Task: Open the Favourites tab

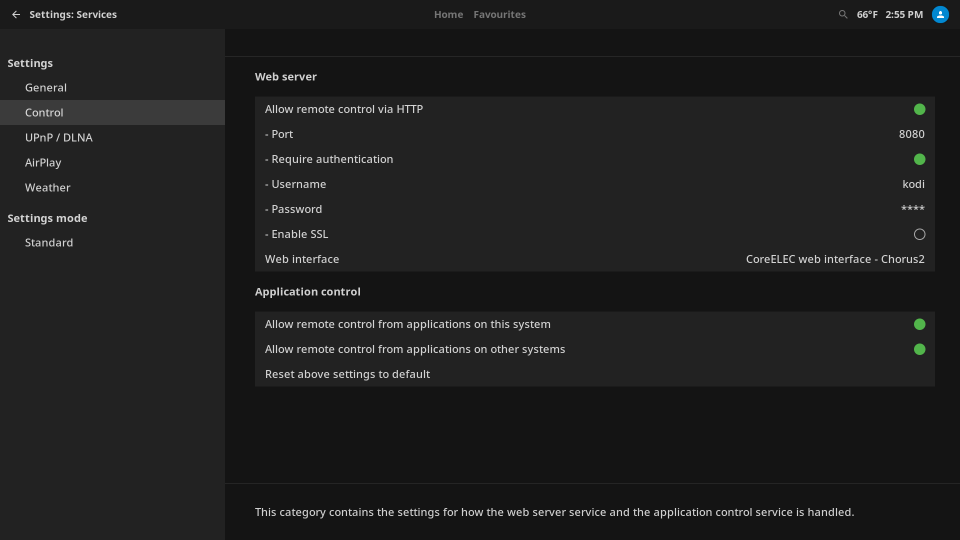Action: click(x=499, y=15)
